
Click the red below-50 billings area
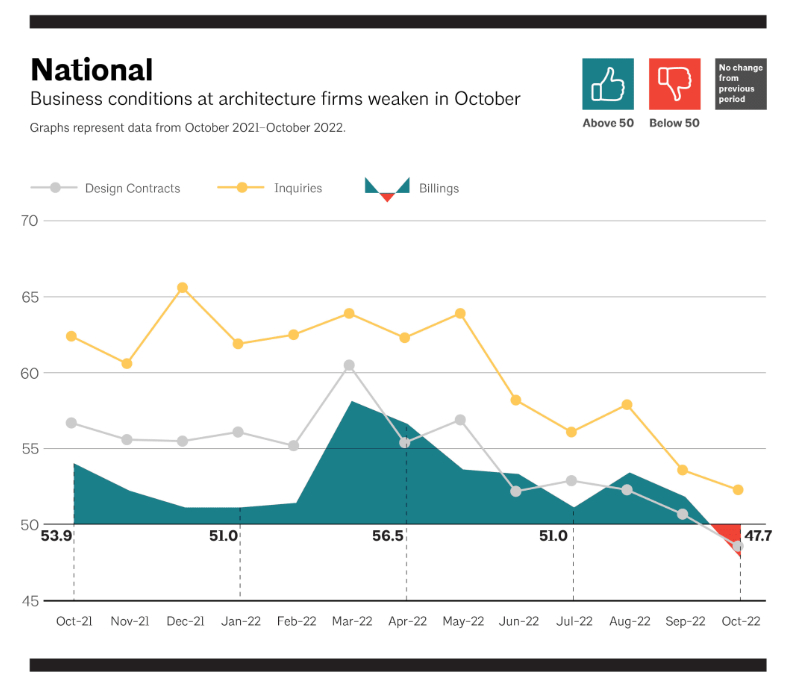pos(730,534)
